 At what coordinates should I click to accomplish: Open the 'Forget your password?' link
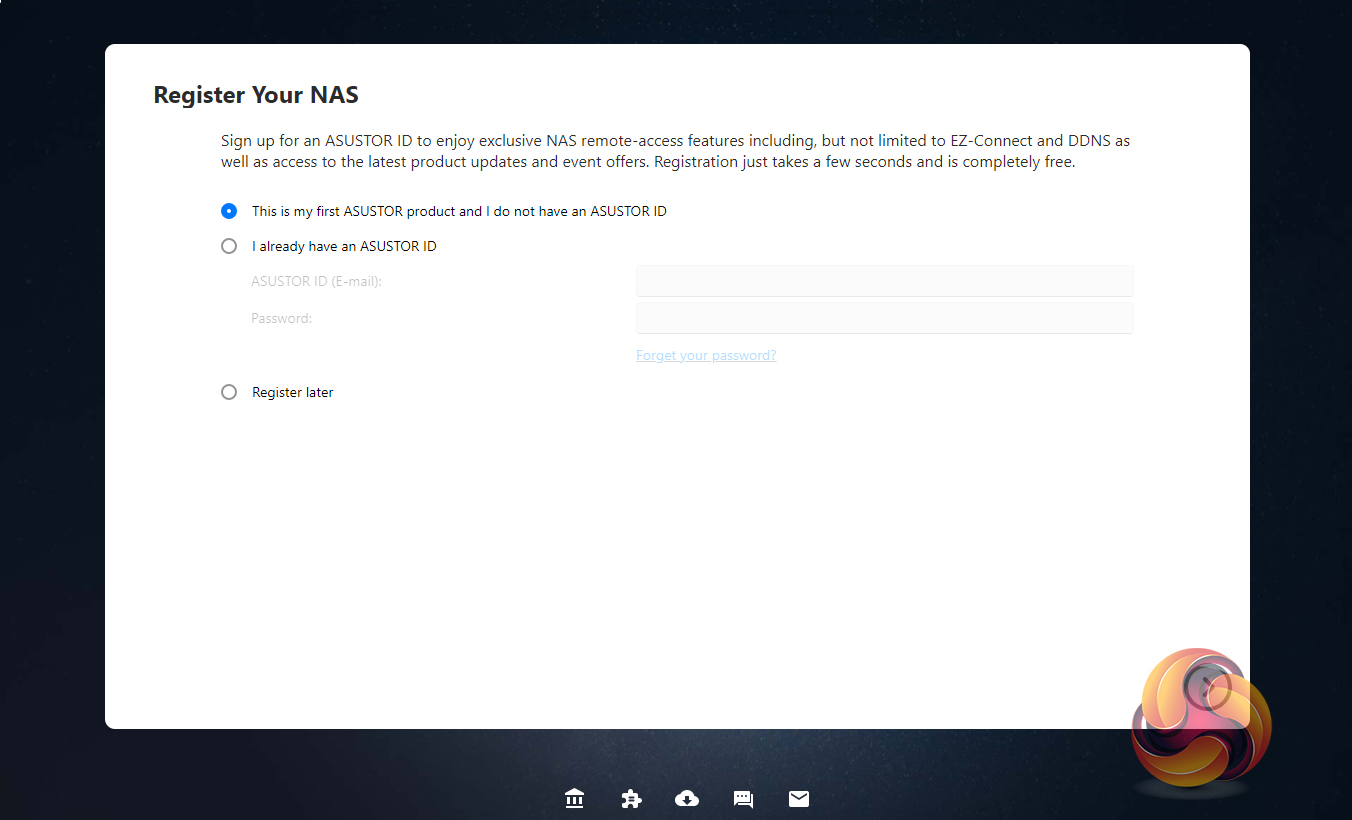pos(706,355)
